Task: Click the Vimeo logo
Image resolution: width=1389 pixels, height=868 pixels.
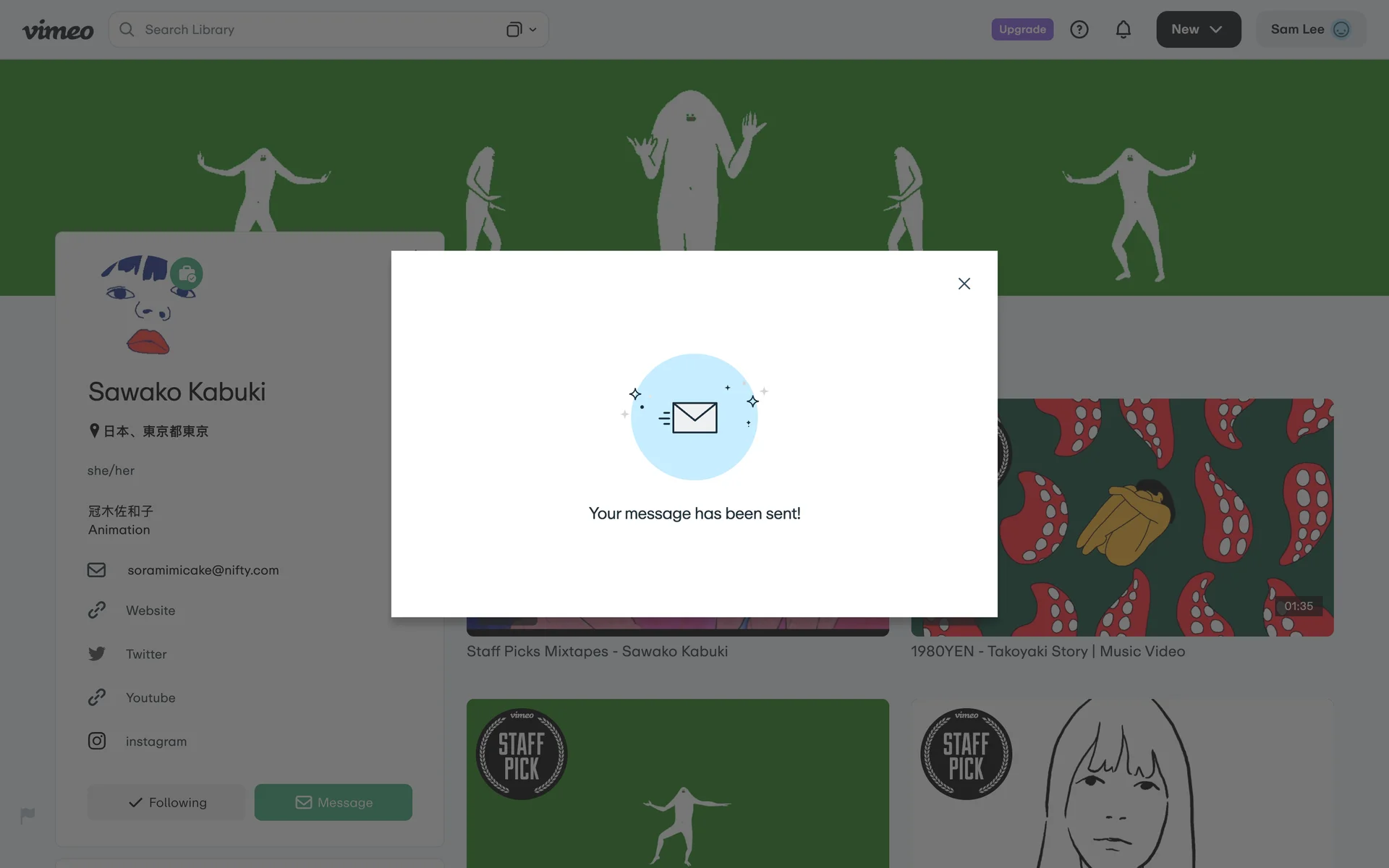Action: point(58,30)
